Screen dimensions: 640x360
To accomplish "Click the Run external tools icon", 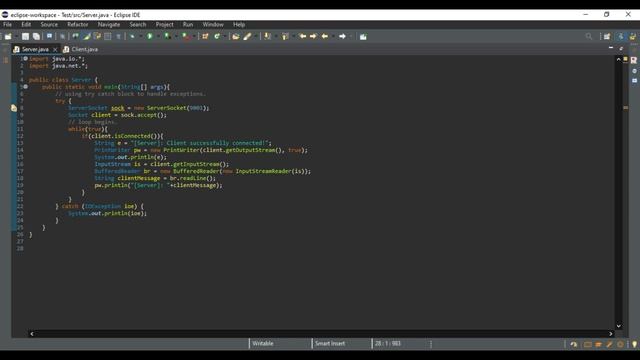I will [185, 37].
